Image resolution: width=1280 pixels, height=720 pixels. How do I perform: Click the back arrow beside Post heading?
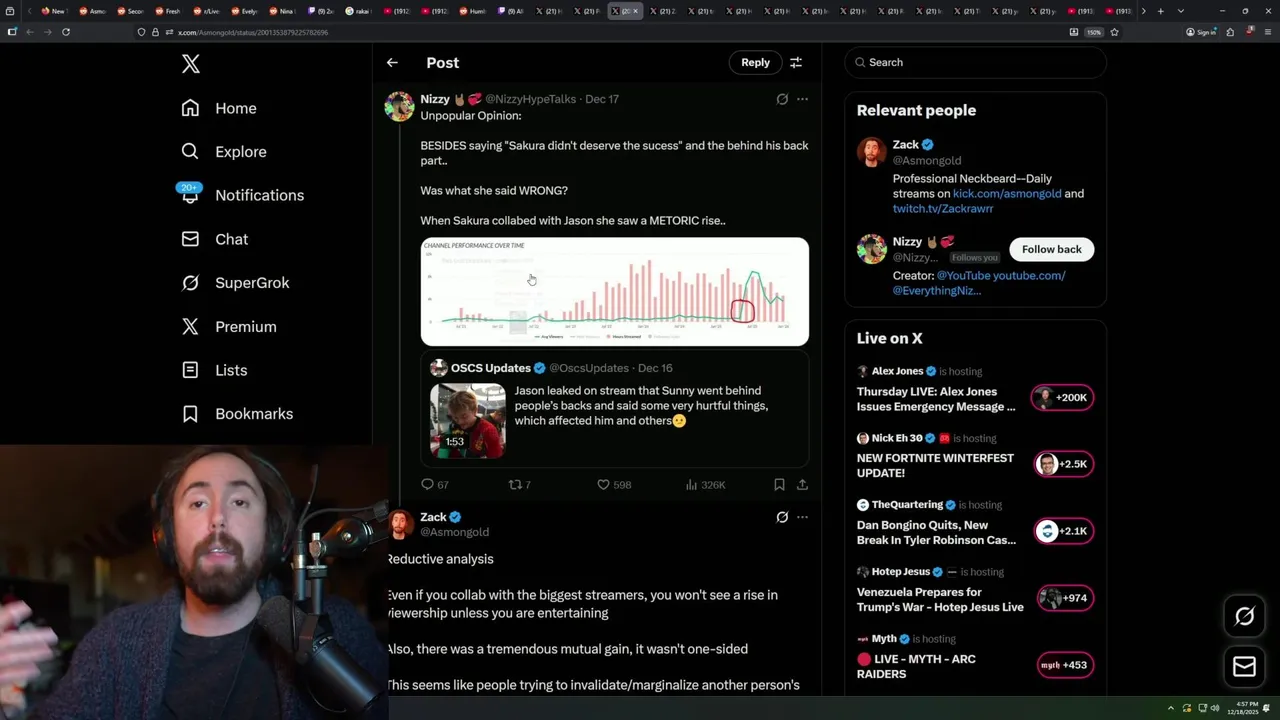pyautogui.click(x=392, y=62)
